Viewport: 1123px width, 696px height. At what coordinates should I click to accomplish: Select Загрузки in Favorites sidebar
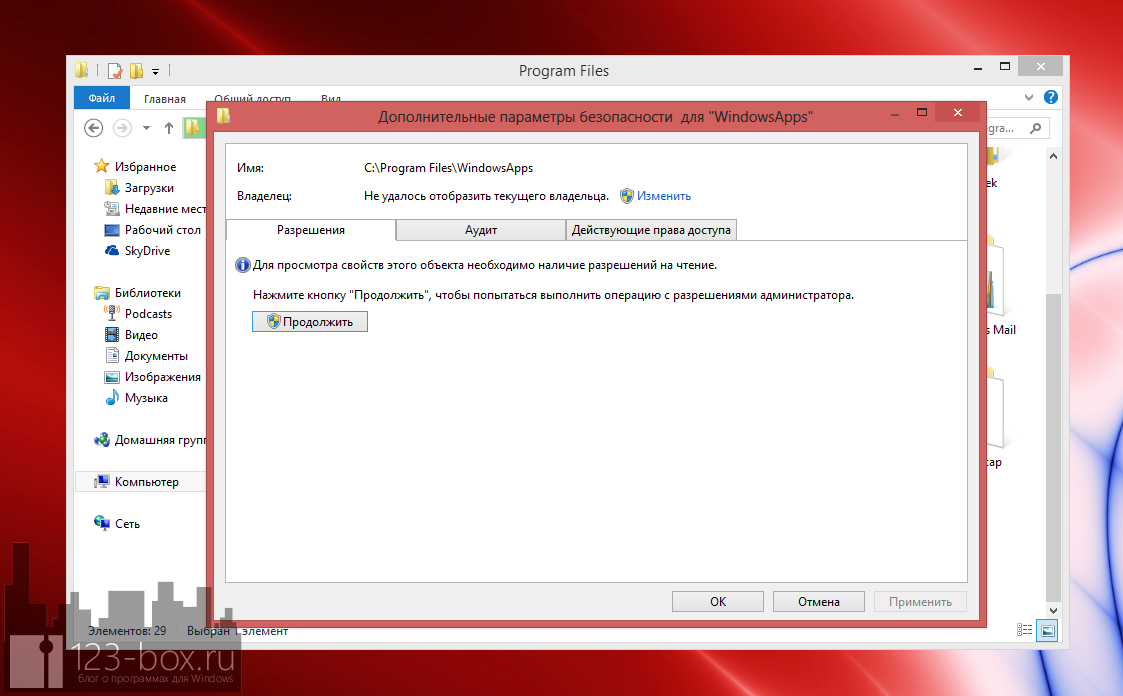[x=149, y=188]
